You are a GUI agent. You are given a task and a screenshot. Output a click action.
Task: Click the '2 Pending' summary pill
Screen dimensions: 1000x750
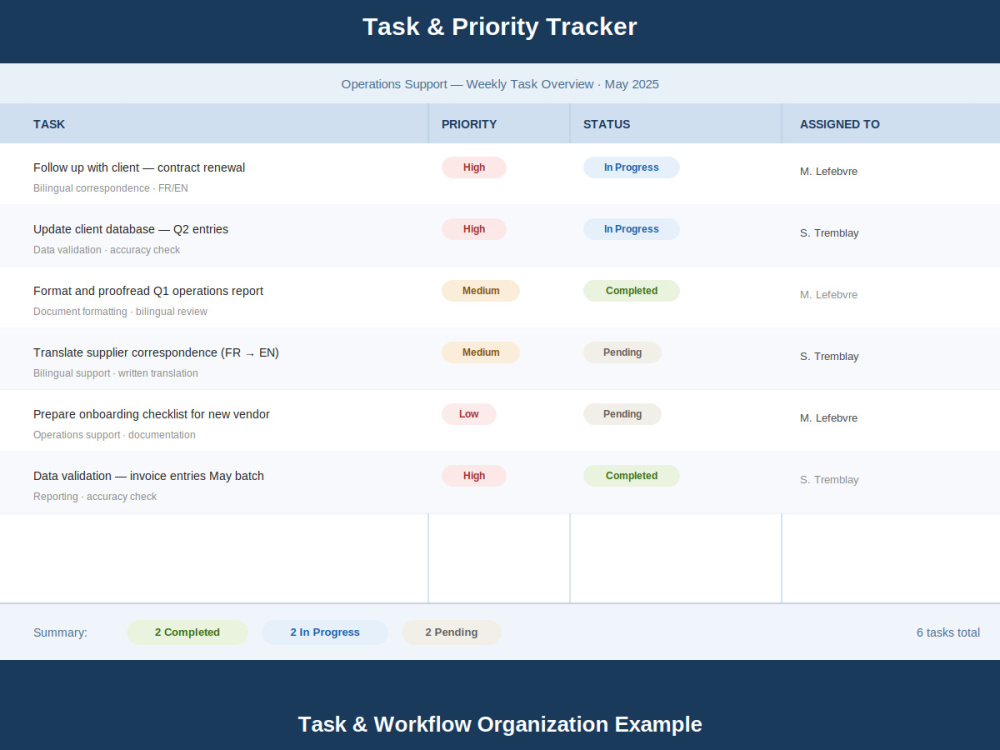point(452,633)
